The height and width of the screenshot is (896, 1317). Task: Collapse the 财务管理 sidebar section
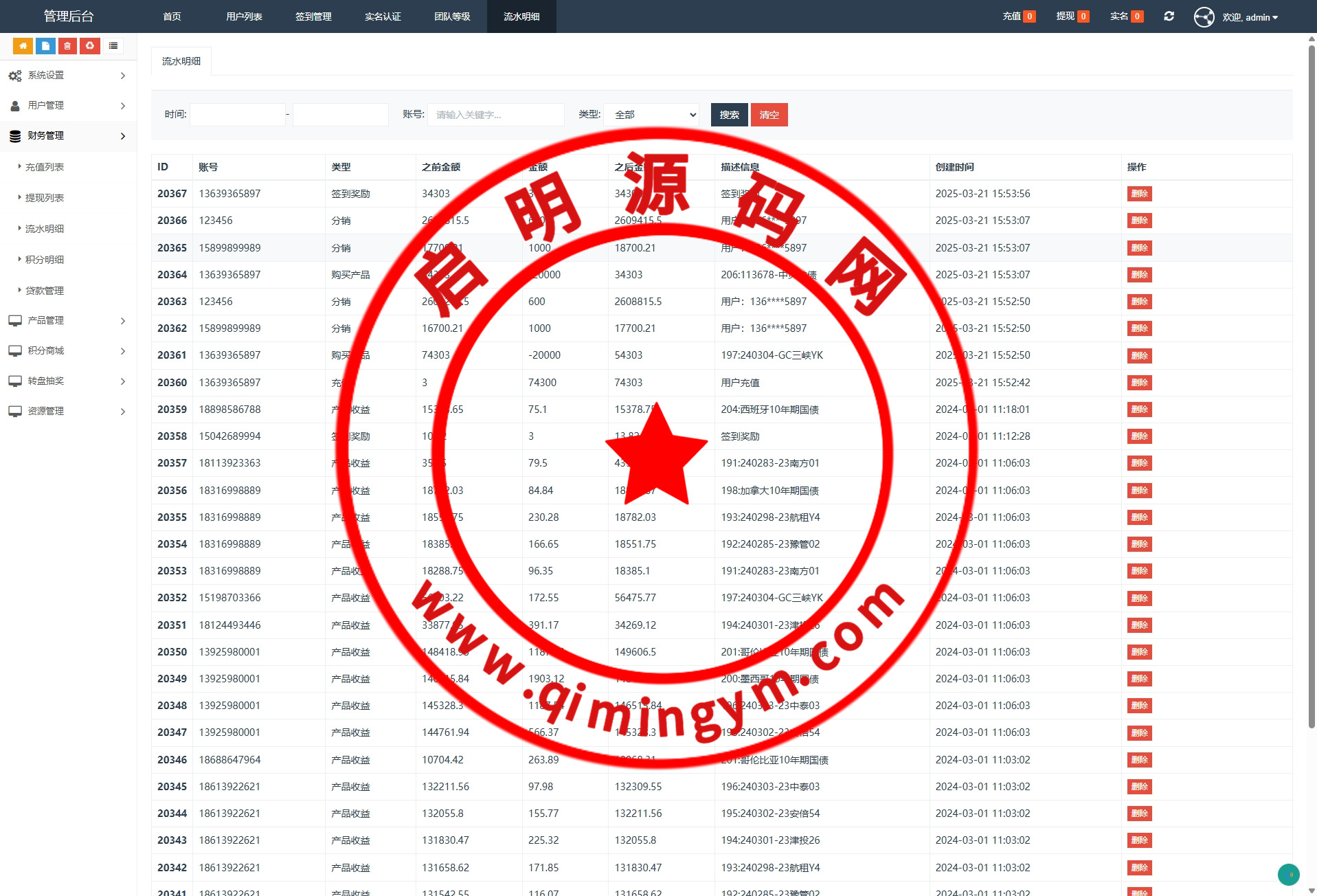(x=67, y=136)
